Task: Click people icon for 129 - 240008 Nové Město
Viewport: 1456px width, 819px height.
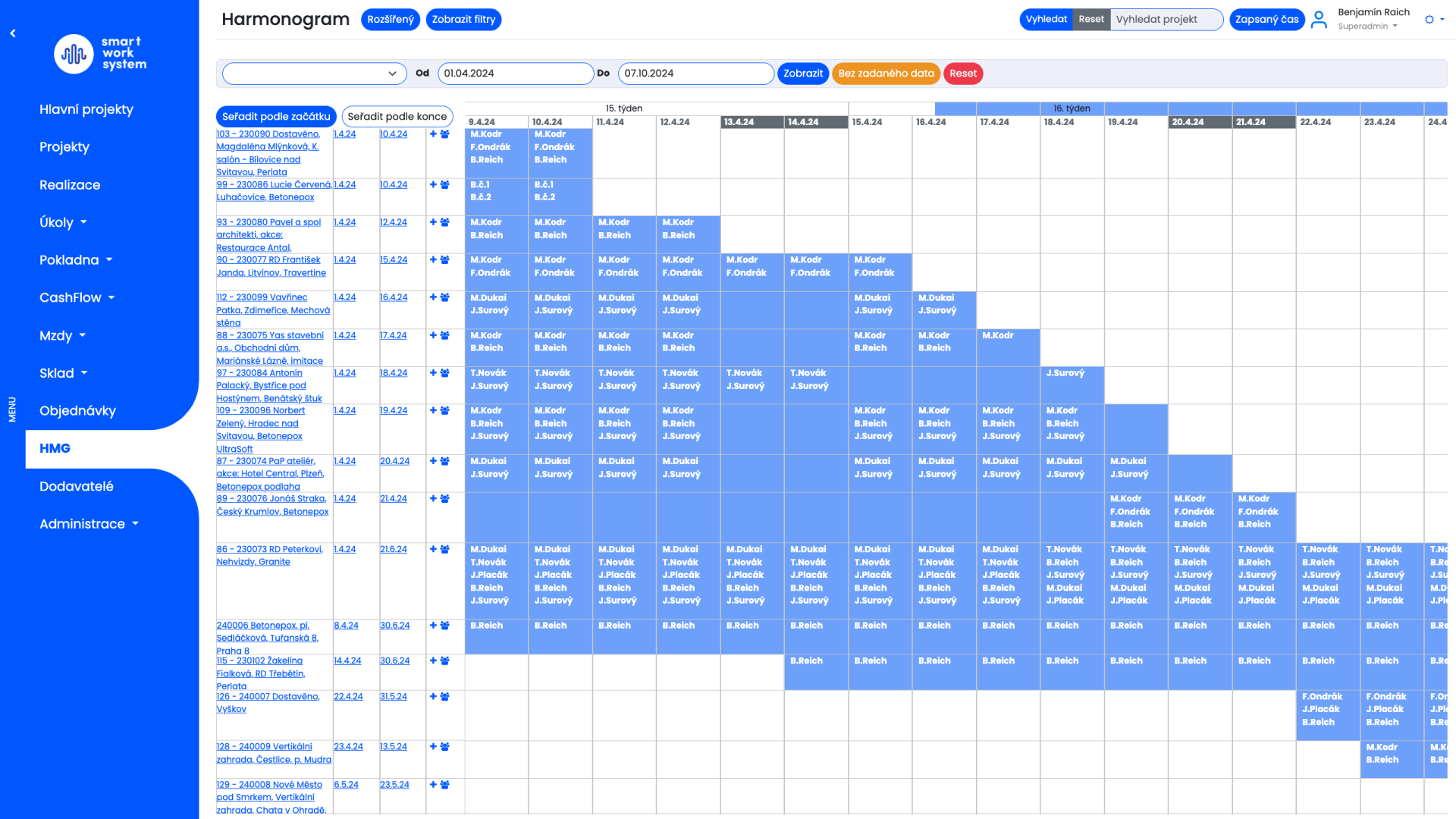Action: tap(445, 785)
